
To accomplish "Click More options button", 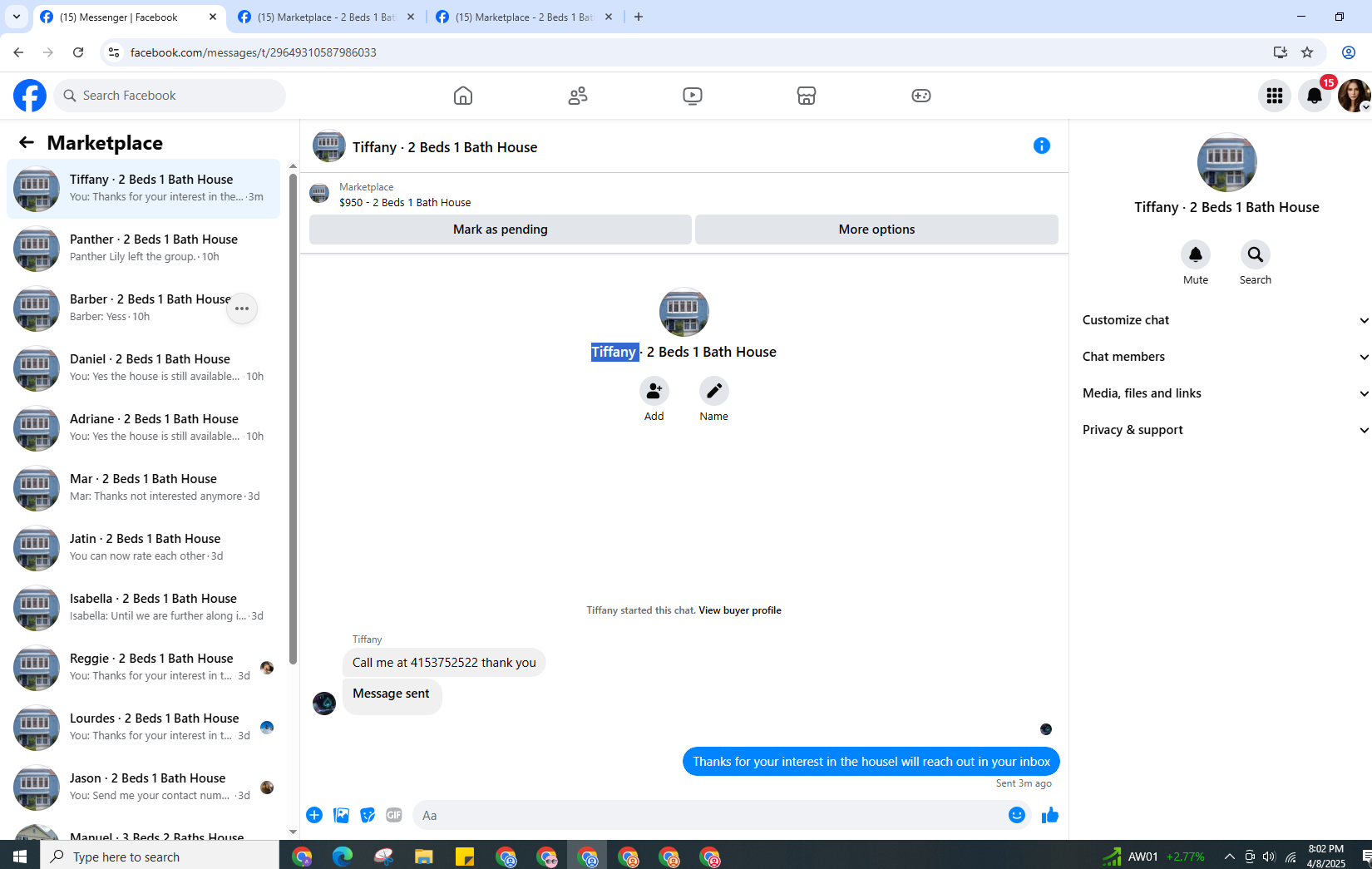I will (x=876, y=230).
